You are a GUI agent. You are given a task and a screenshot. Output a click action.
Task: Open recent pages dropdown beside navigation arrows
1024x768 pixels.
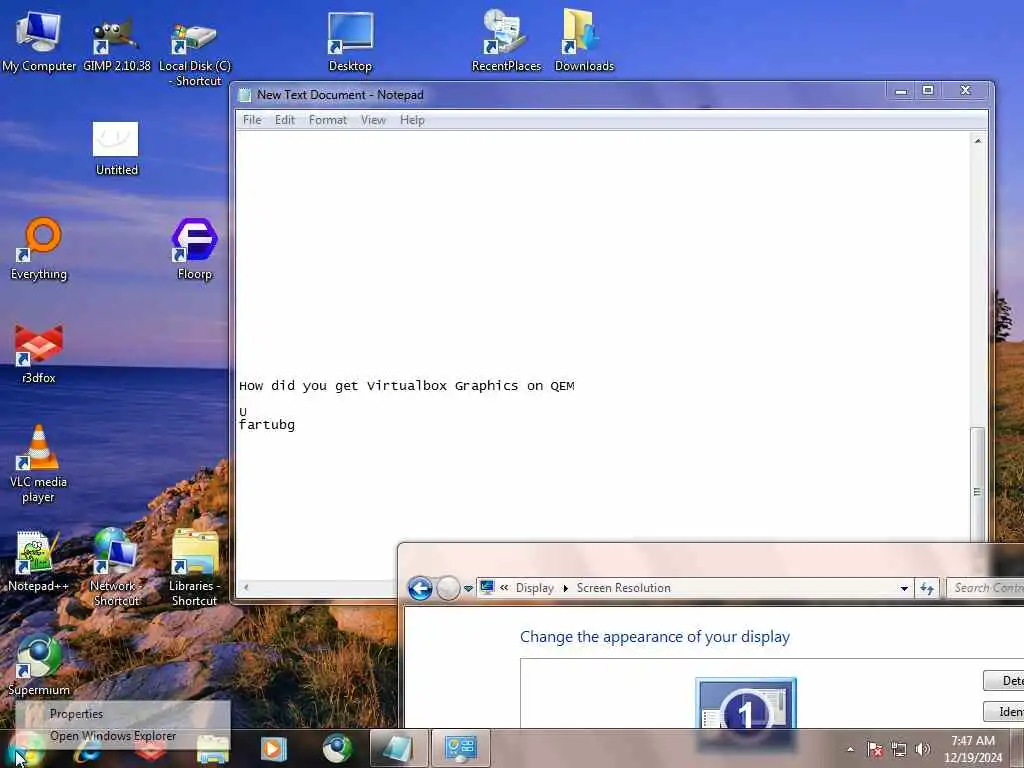tap(468, 588)
